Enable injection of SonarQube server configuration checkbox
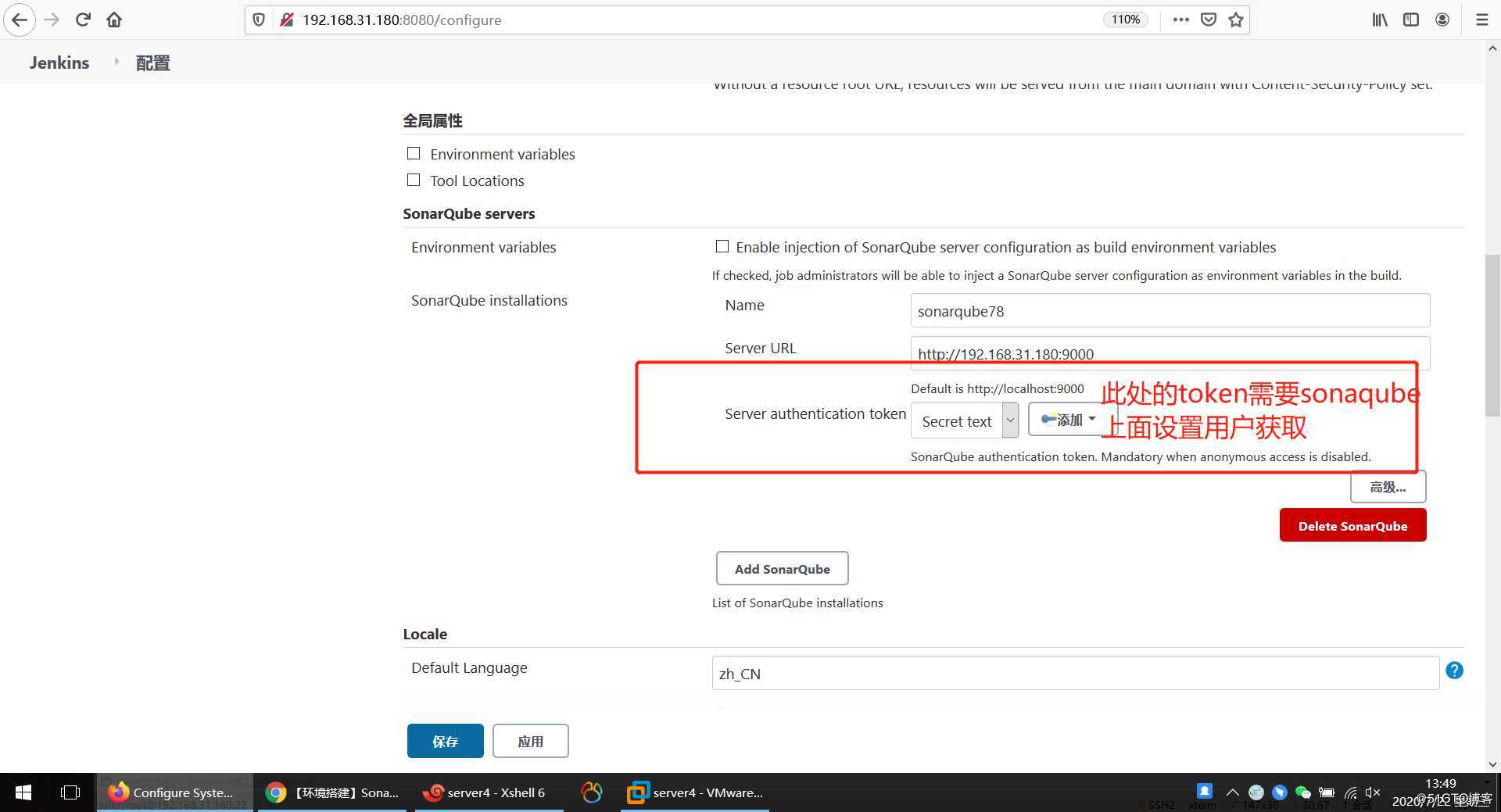 (722, 246)
